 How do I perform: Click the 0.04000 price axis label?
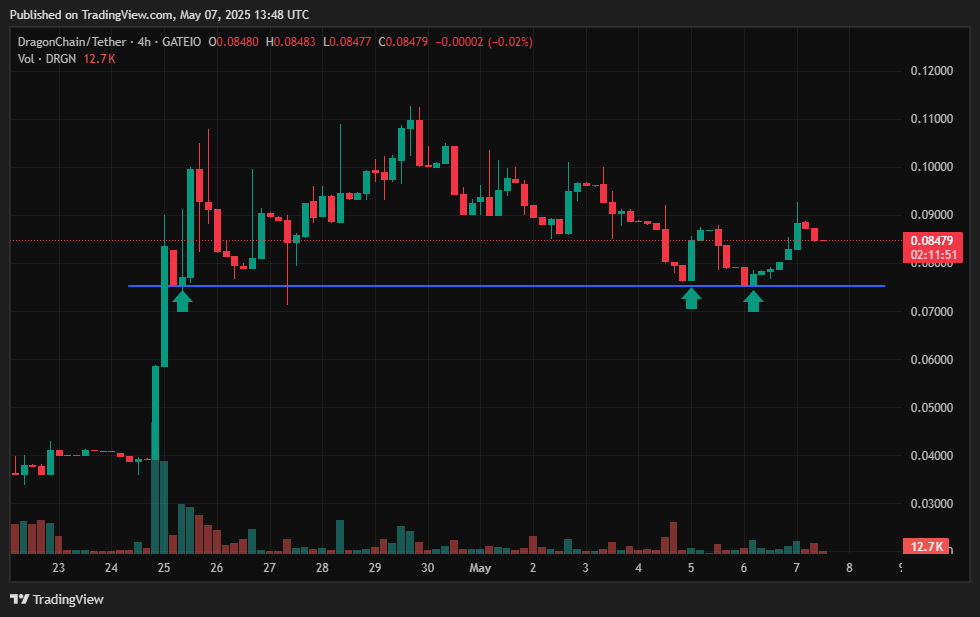(x=932, y=456)
